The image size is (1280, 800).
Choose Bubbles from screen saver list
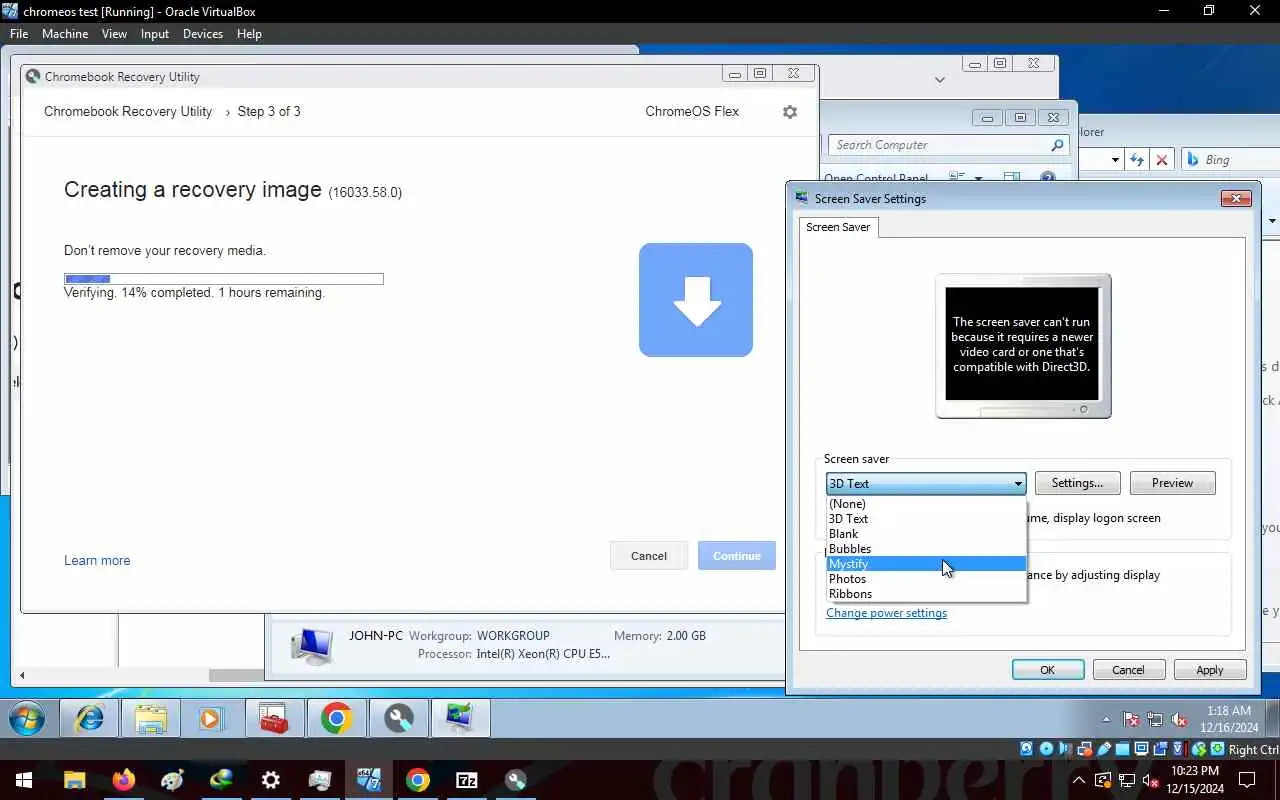(926, 549)
